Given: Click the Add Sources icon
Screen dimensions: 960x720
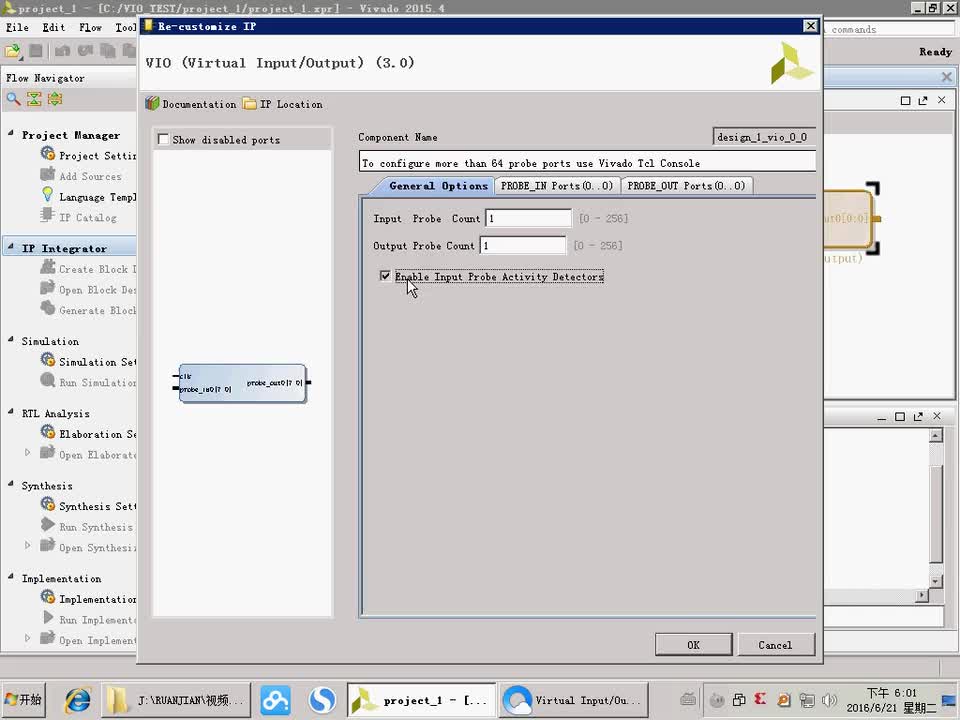Looking at the screenshot, I should pos(48,175).
